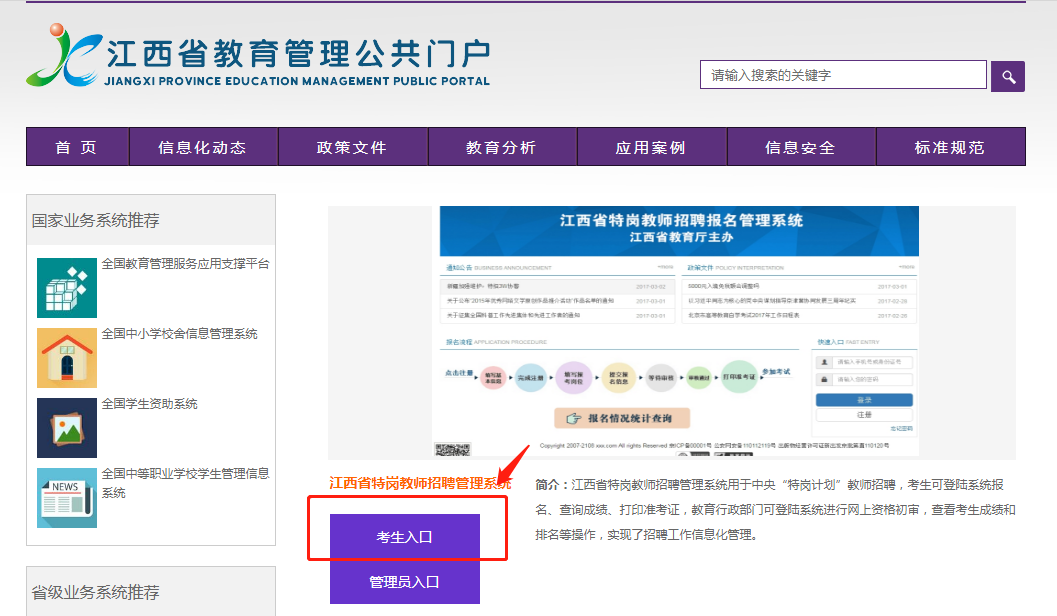Select the 教育分析 menu item
This screenshot has height=616, width=1057.
502,147
